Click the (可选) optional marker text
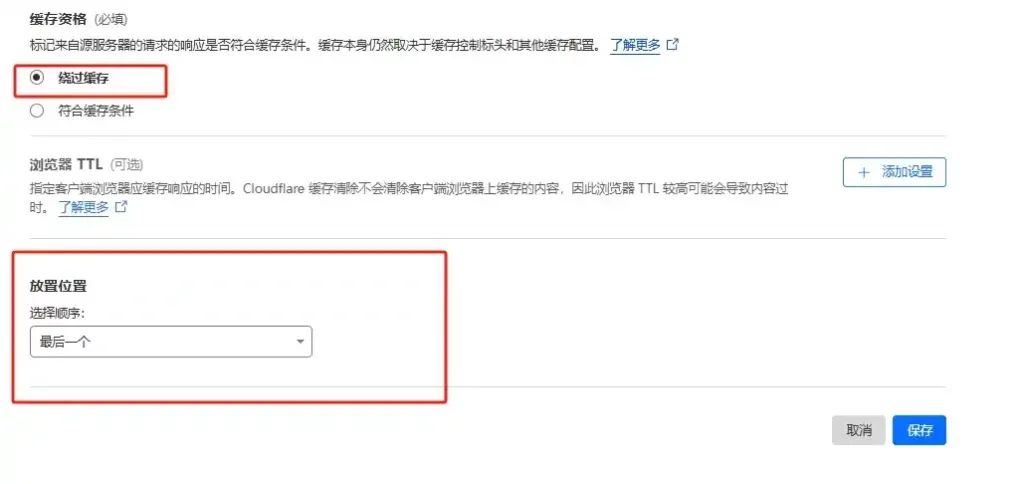 pyautogui.click(x=126, y=164)
